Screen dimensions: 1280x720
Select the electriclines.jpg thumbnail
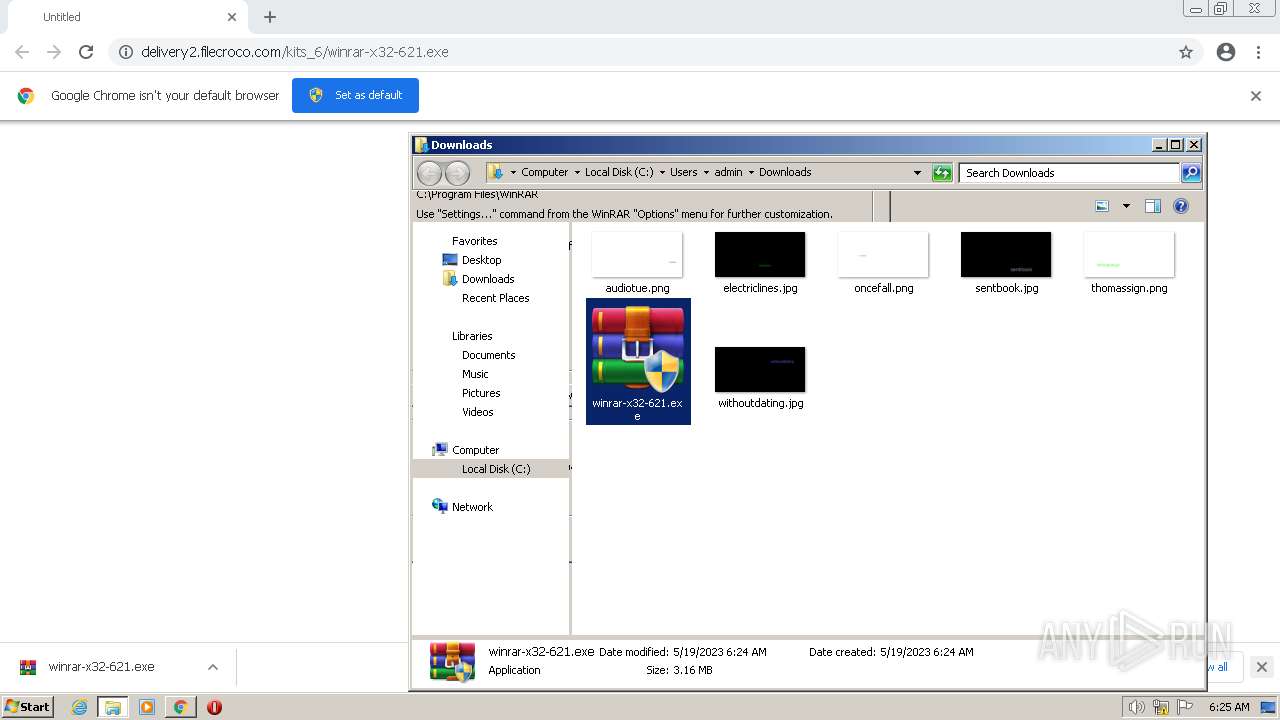pos(760,255)
